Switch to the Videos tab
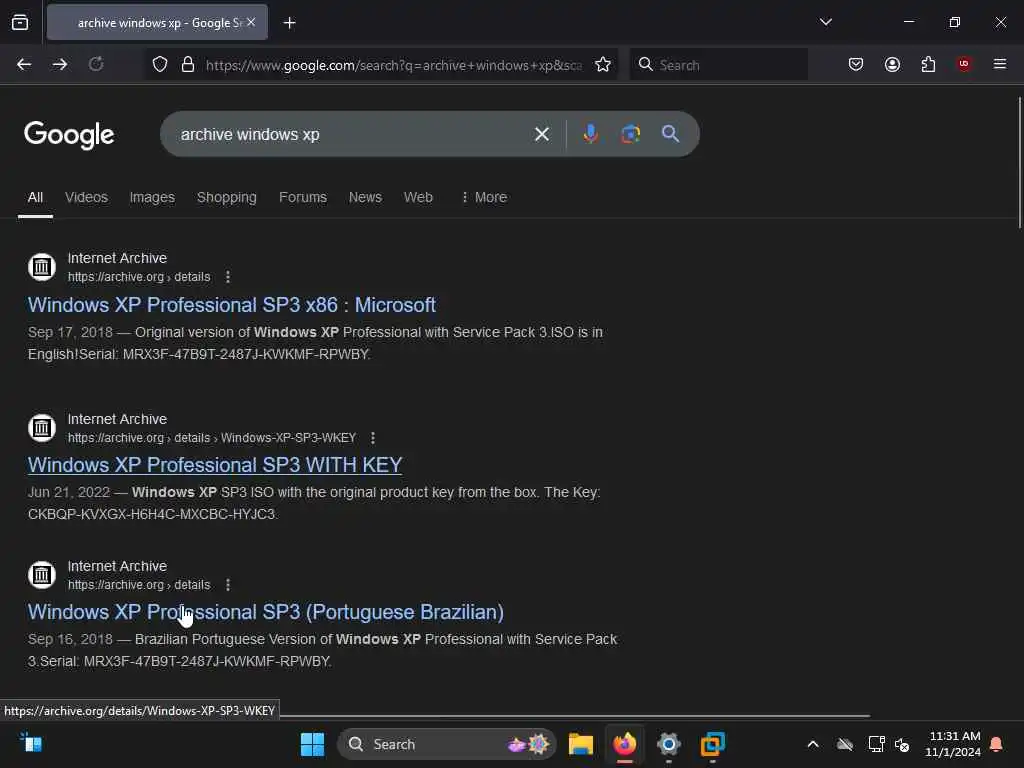The image size is (1024, 768). [86, 197]
